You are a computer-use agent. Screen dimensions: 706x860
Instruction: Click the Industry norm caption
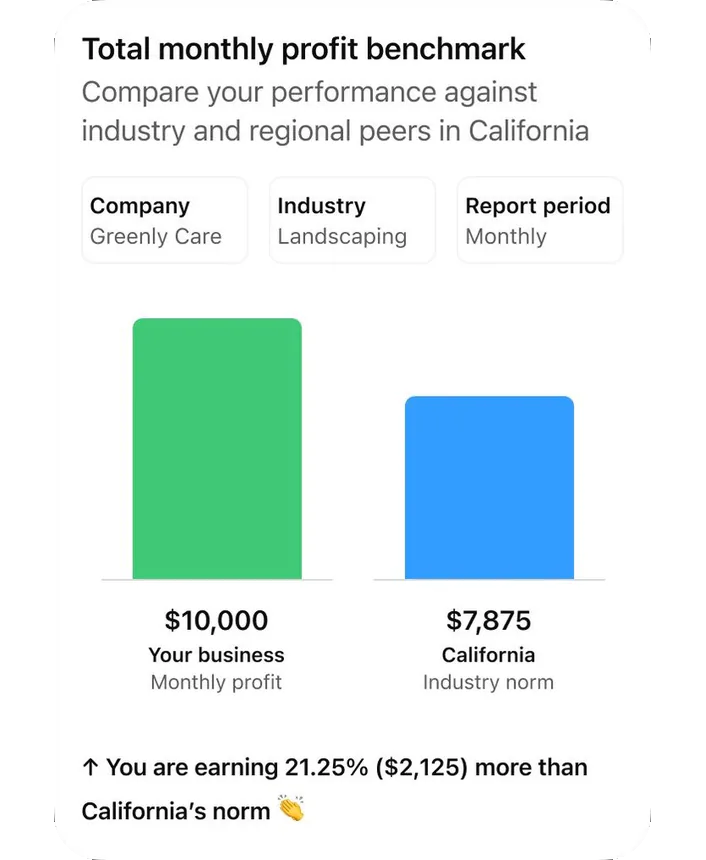tap(489, 682)
